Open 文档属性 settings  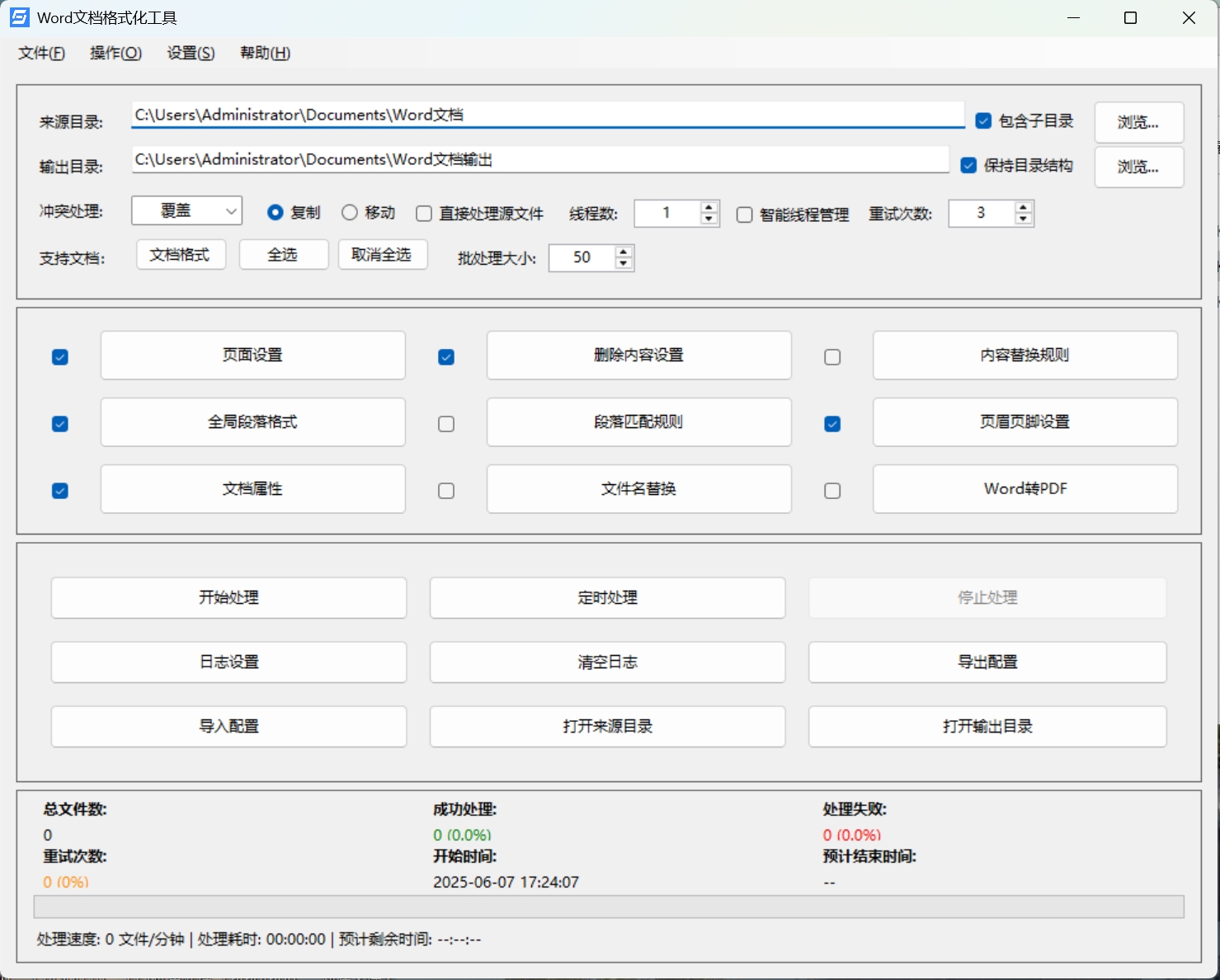(253, 489)
